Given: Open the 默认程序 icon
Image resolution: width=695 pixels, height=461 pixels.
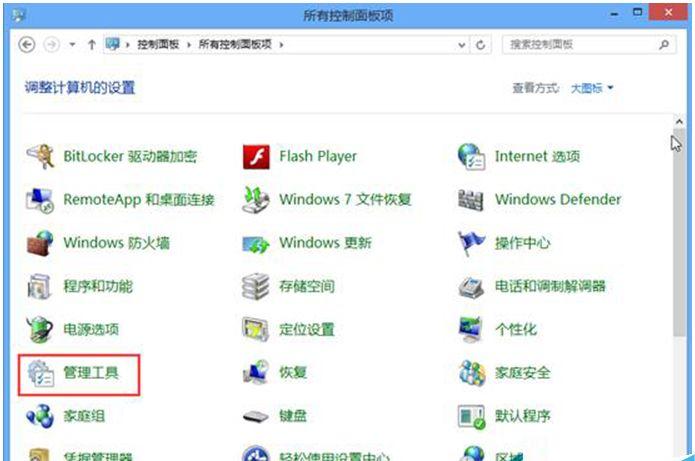Looking at the screenshot, I should click(x=471, y=416).
